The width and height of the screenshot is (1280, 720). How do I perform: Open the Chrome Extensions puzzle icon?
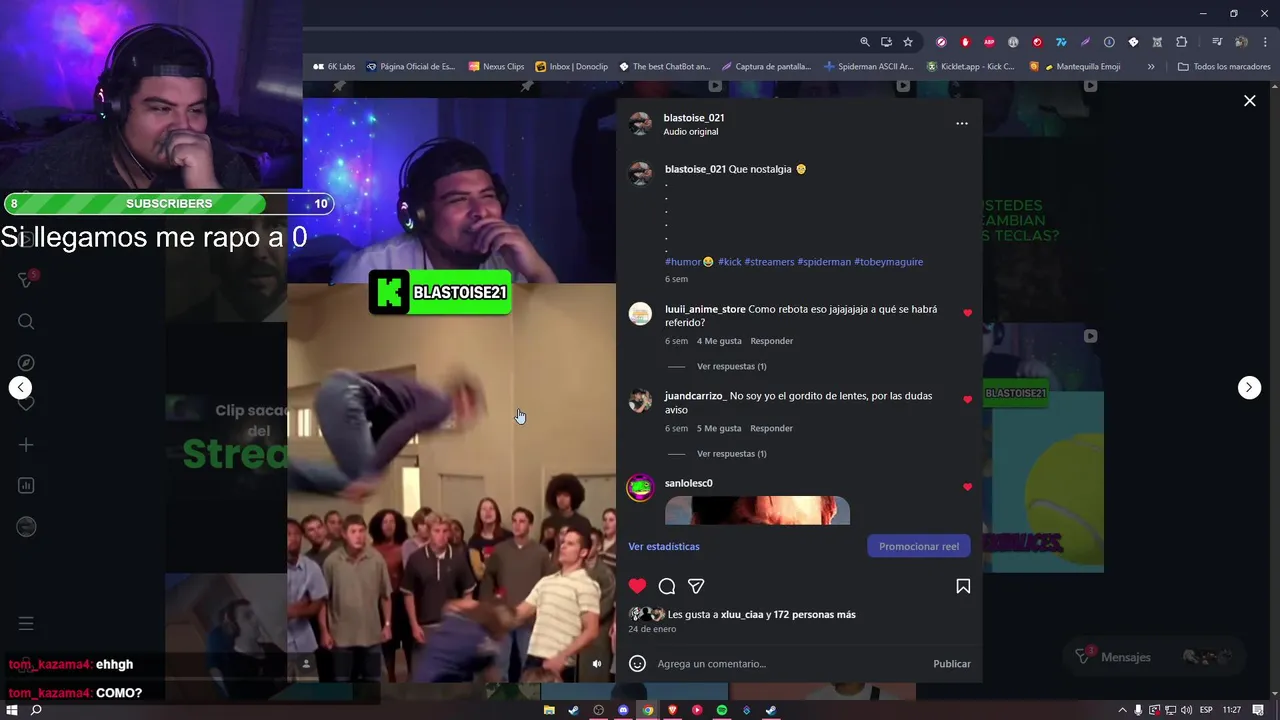(1181, 42)
